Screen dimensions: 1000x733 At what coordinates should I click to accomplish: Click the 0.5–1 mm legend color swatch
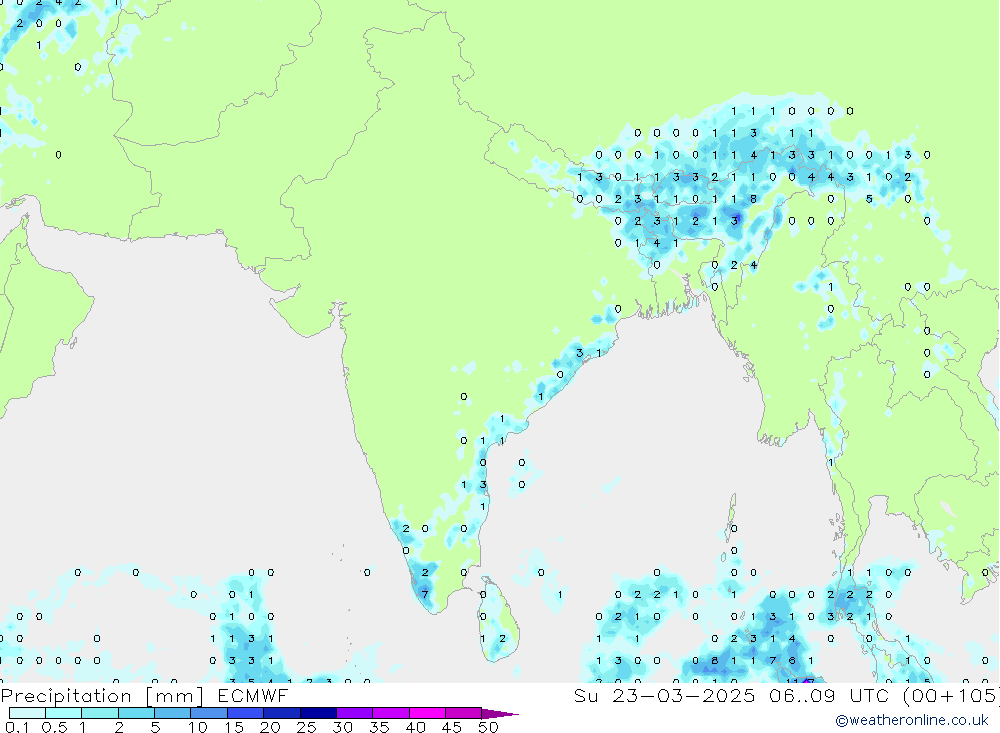[x=64, y=713]
